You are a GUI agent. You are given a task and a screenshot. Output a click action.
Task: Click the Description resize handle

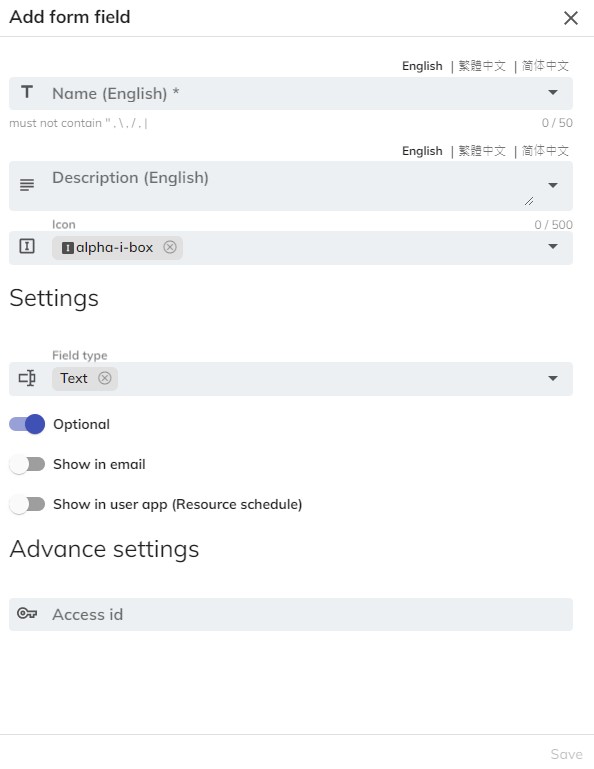(529, 201)
